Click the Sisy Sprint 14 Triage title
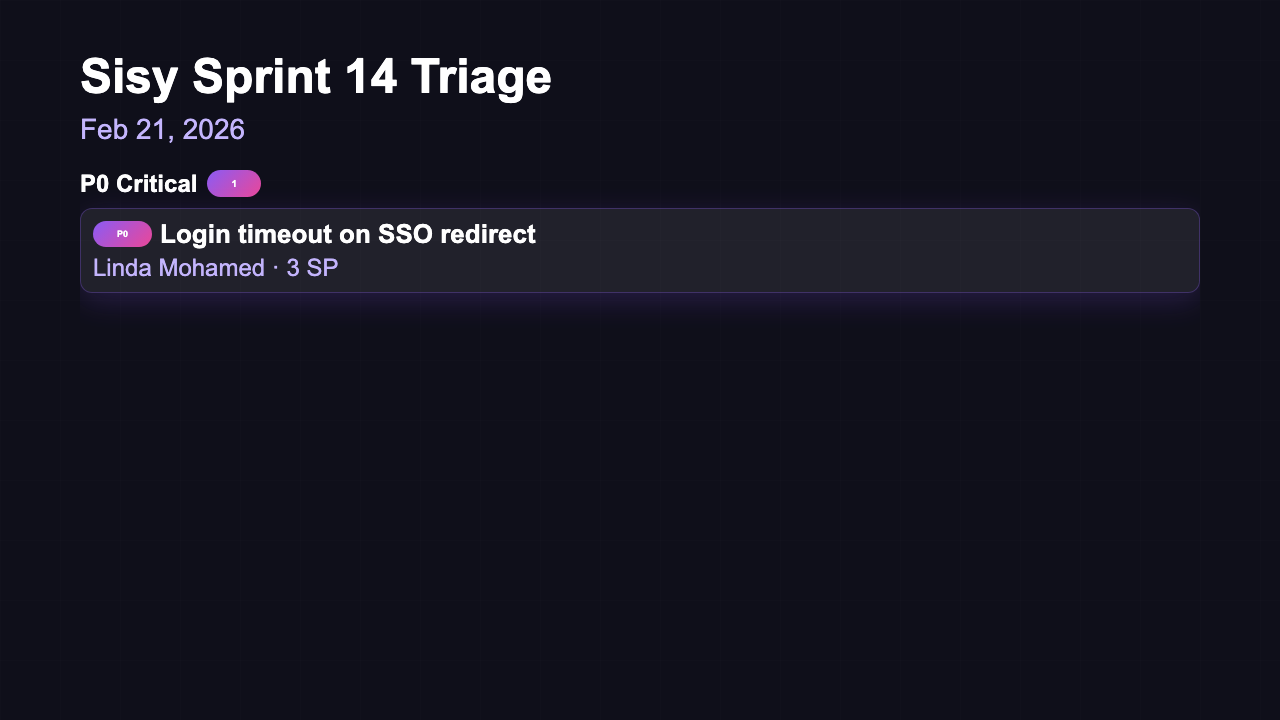 pyautogui.click(x=315, y=77)
